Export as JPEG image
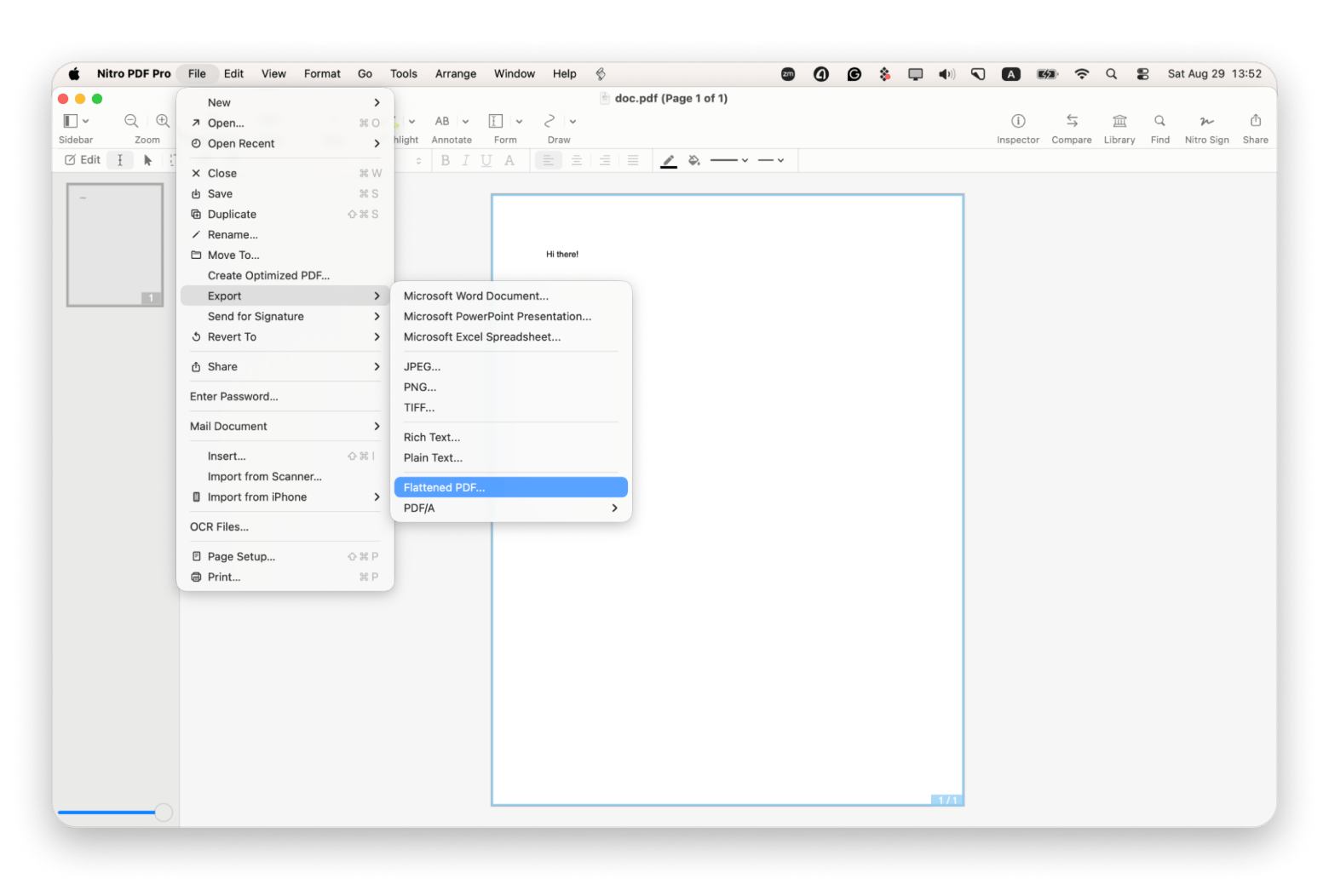Screen dimensions: 1329x896 (x=510, y=366)
